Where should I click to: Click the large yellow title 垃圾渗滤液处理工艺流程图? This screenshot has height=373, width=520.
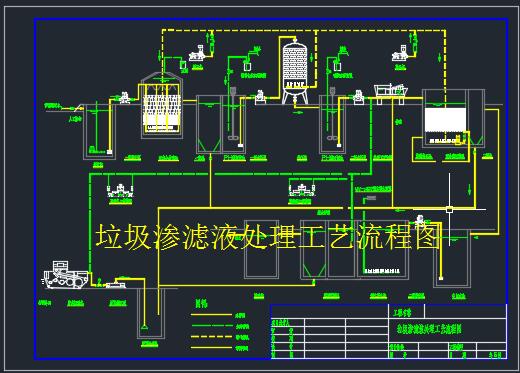(268, 237)
